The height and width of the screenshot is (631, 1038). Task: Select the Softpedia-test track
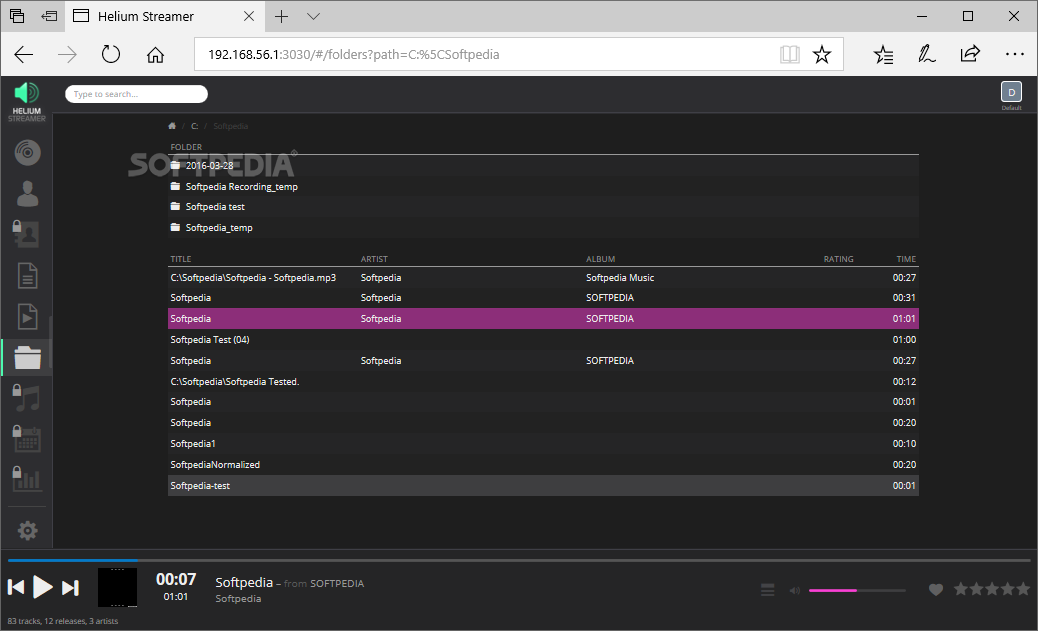pyautogui.click(x=543, y=485)
